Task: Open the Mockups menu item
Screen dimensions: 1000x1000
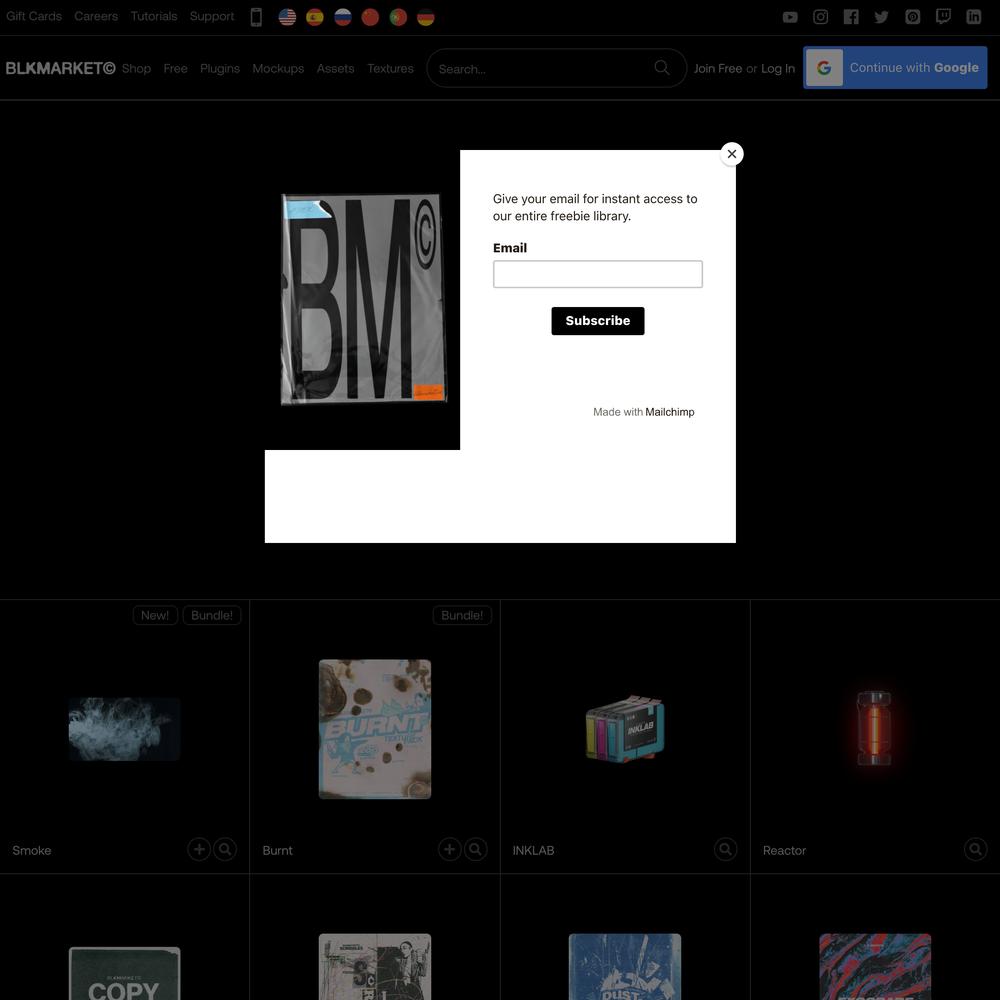Action: click(x=278, y=68)
